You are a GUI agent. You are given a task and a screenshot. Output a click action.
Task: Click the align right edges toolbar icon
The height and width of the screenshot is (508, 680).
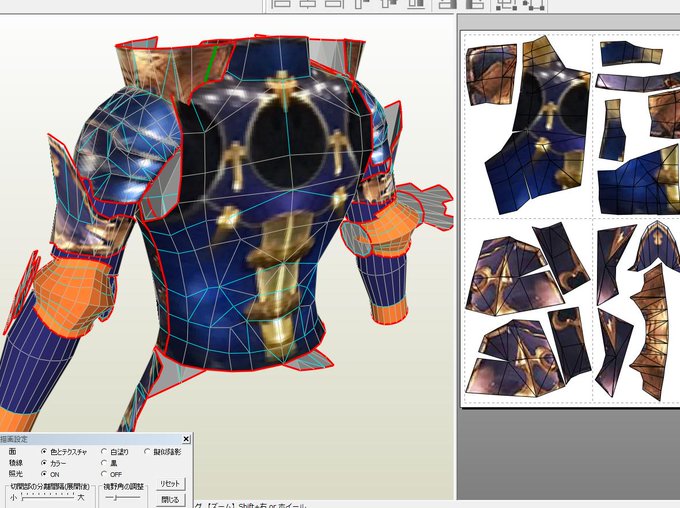335,3
